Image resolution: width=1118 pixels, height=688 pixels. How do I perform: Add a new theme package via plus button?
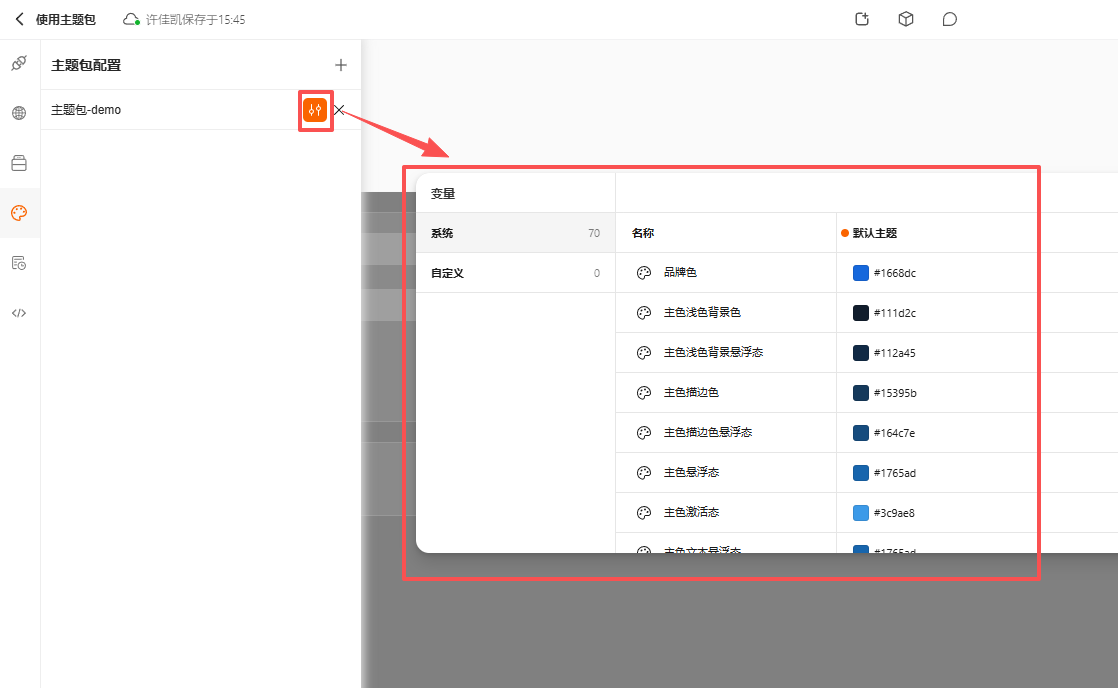340,64
